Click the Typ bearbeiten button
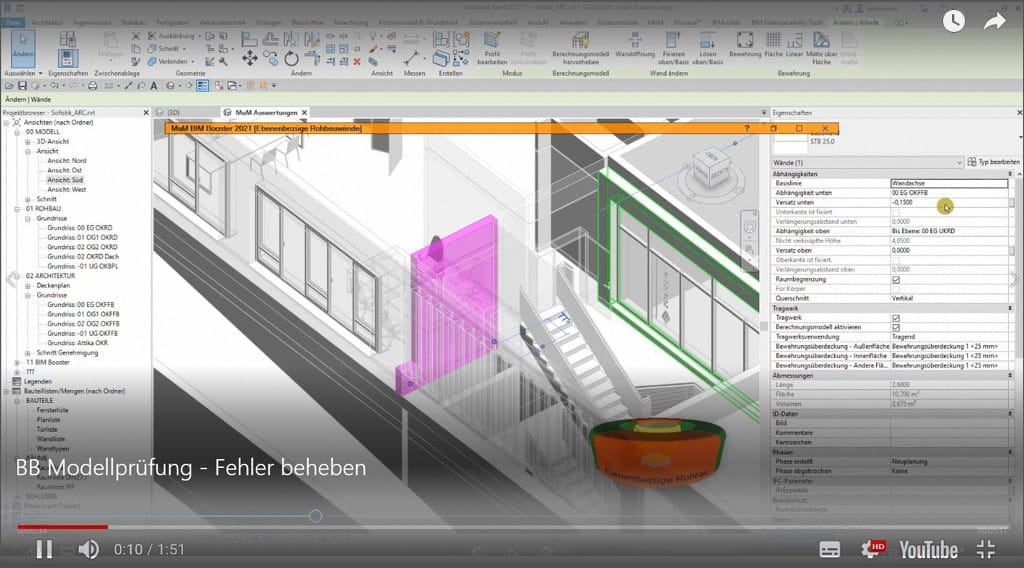The image size is (1024, 568). (994, 161)
